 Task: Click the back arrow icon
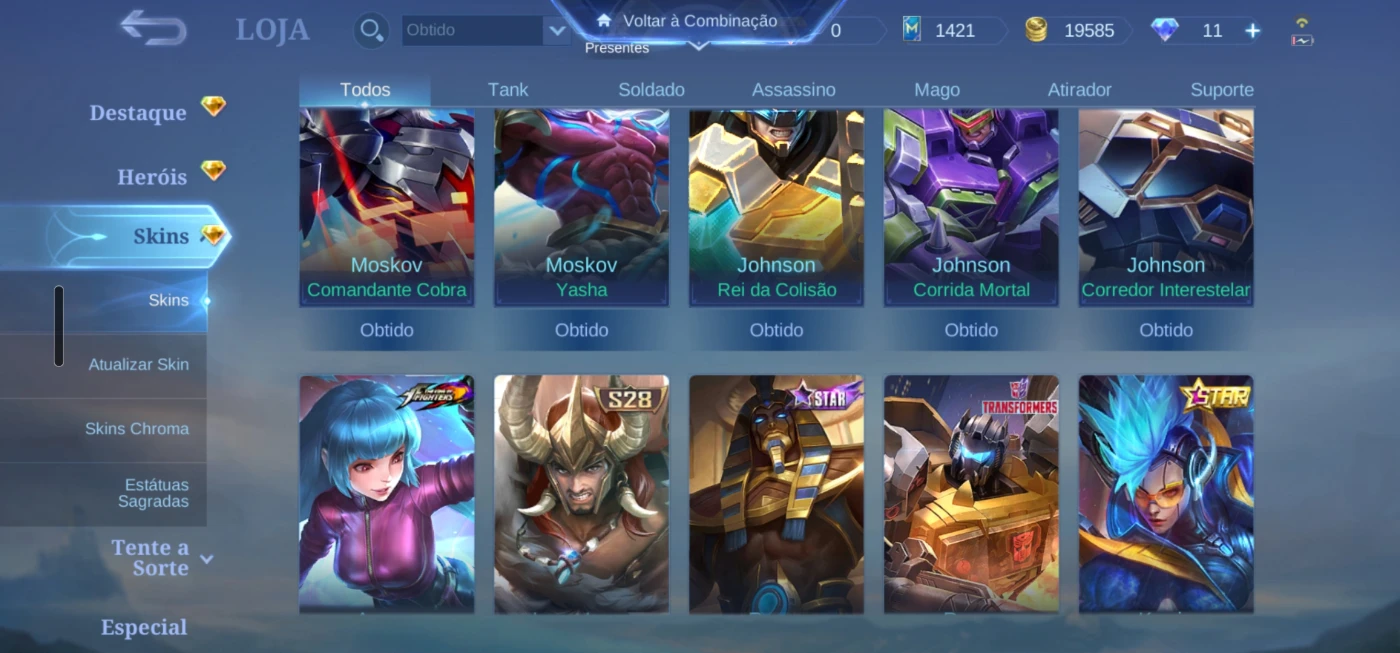tap(153, 28)
